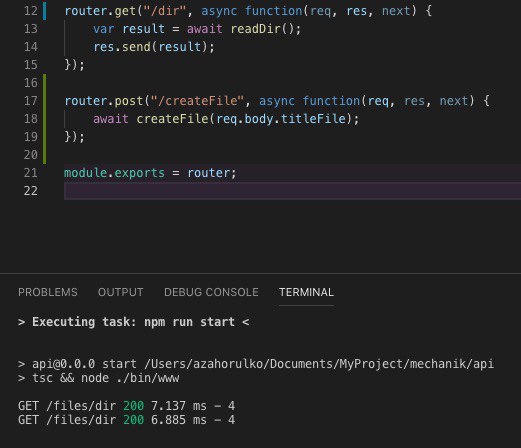Click line number 13 in gutter
The height and width of the screenshot is (448, 521).
click(x=31, y=29)
